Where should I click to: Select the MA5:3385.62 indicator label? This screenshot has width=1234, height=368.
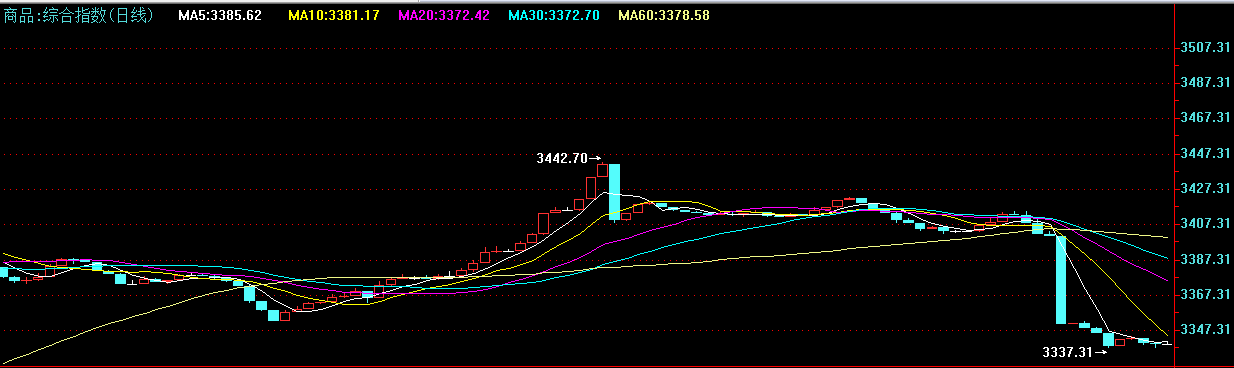pos(220,16)
